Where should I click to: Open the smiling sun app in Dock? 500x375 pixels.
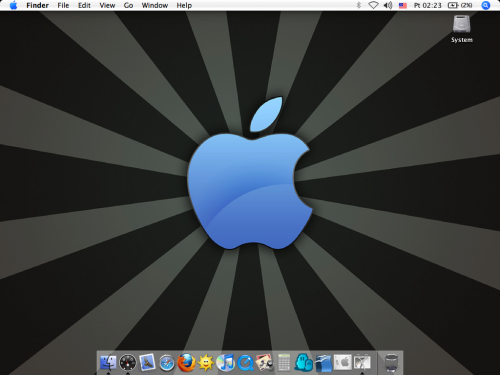(x=206, y=362)
